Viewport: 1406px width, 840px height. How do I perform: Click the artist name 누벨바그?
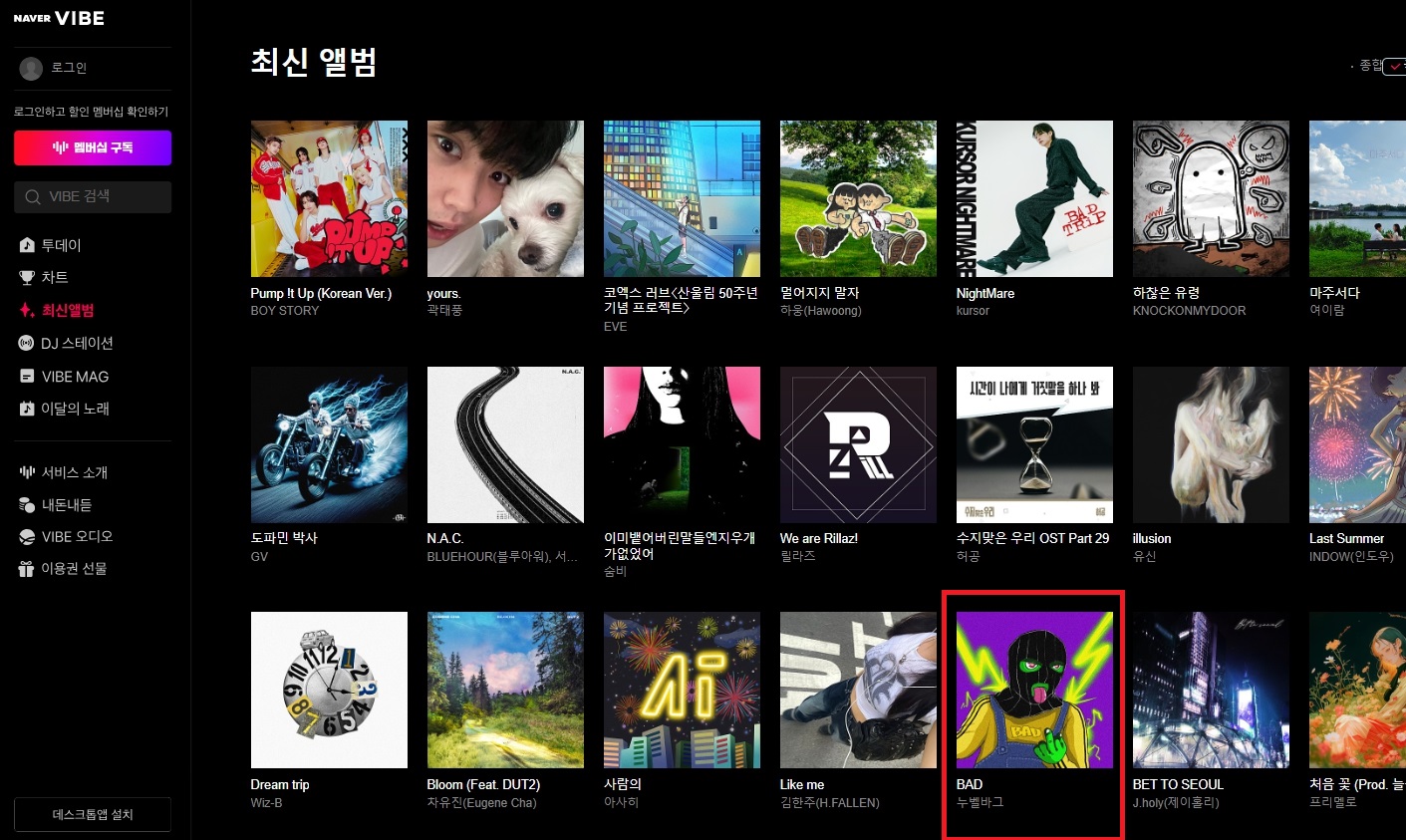981,802
